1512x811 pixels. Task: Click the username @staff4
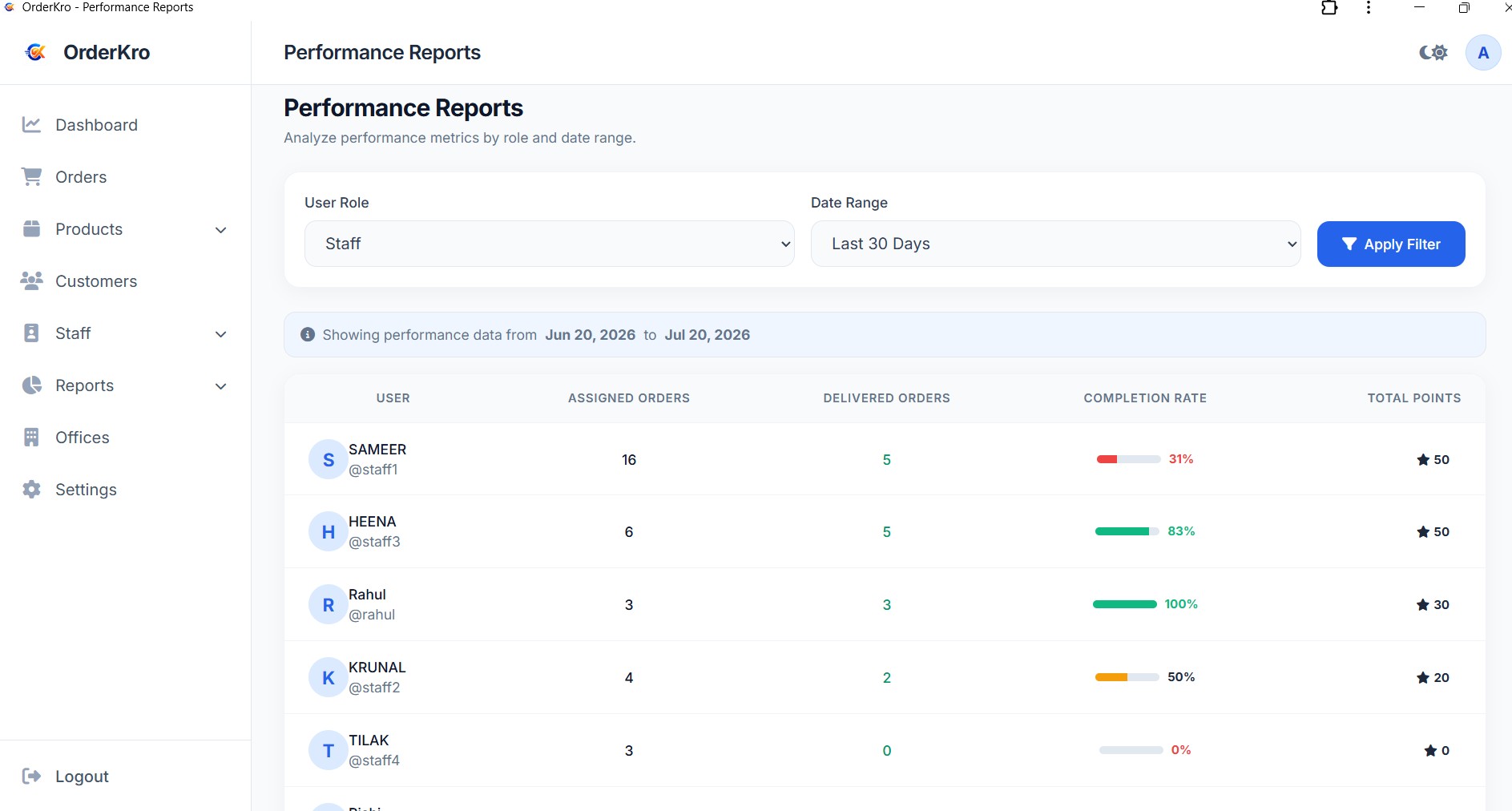pos(374,761)
